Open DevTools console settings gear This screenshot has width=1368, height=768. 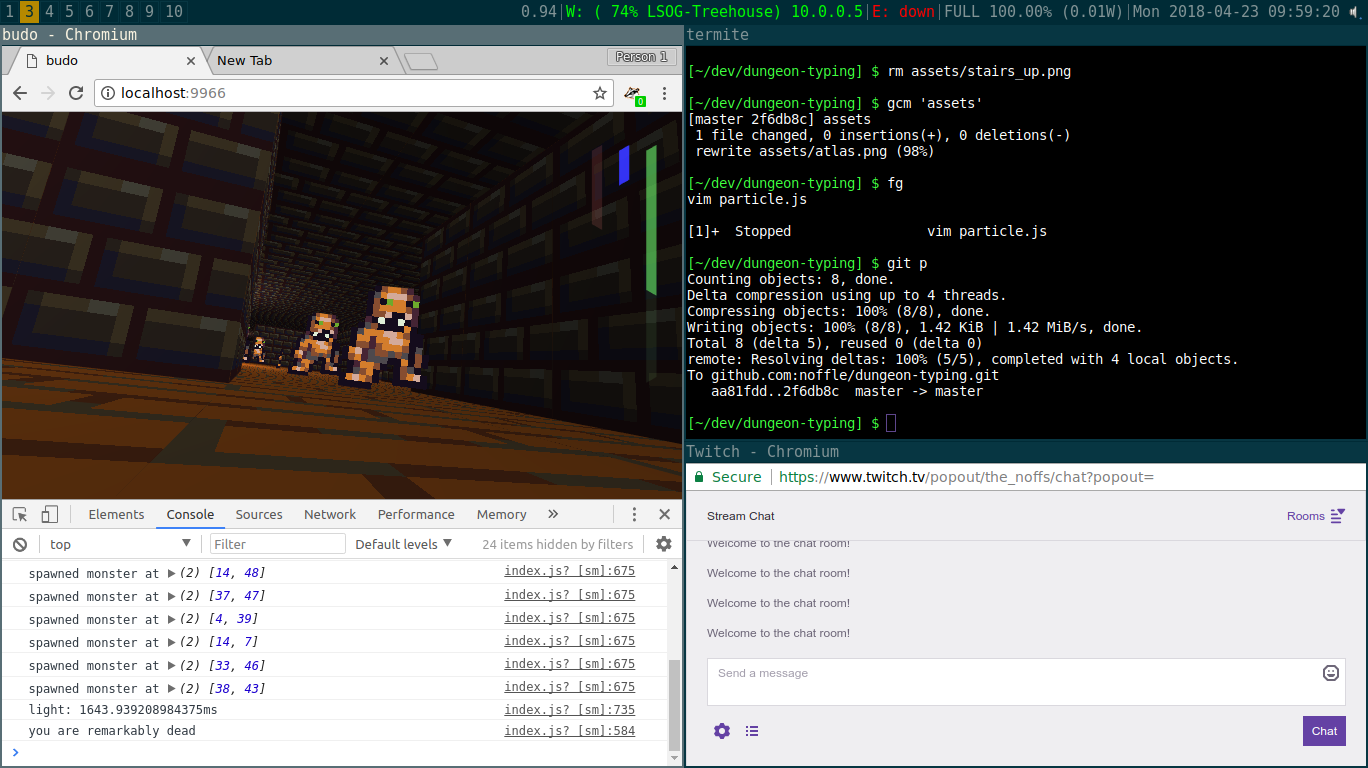point(664,544)
